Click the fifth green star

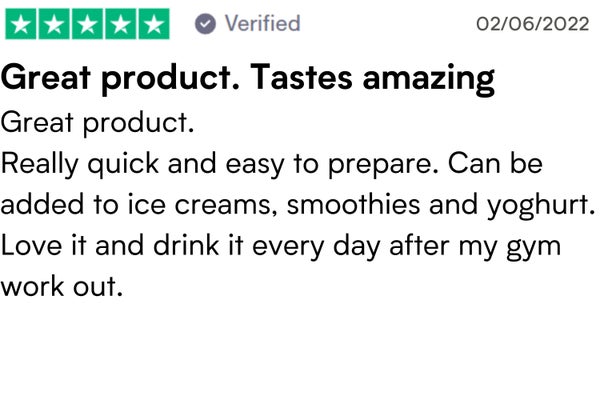154,24
